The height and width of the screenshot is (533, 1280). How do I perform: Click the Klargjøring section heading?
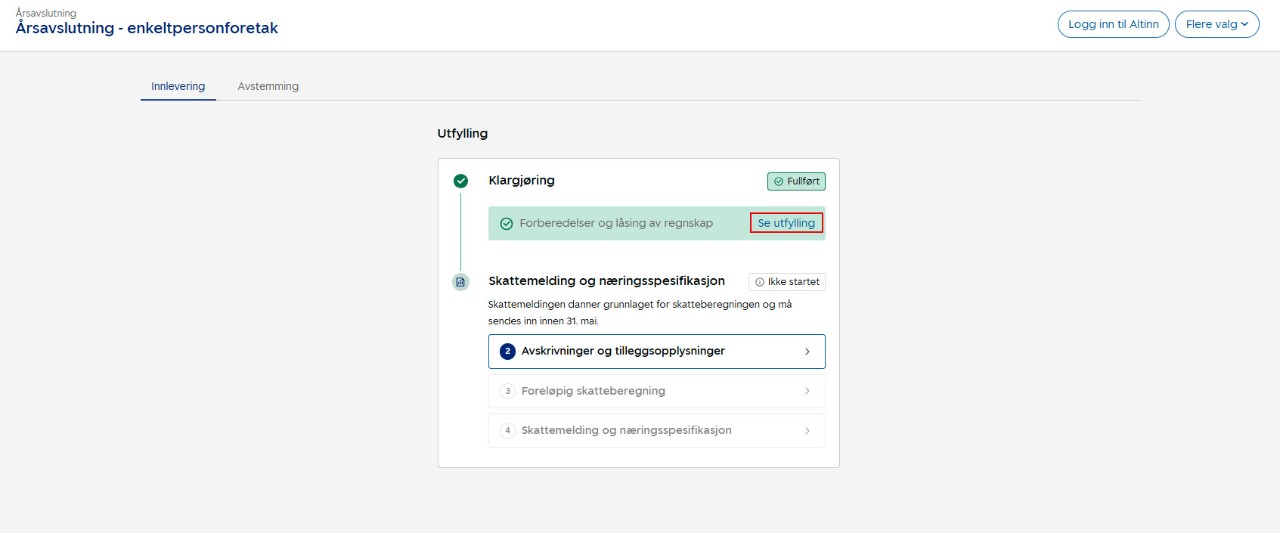(521, 181)
